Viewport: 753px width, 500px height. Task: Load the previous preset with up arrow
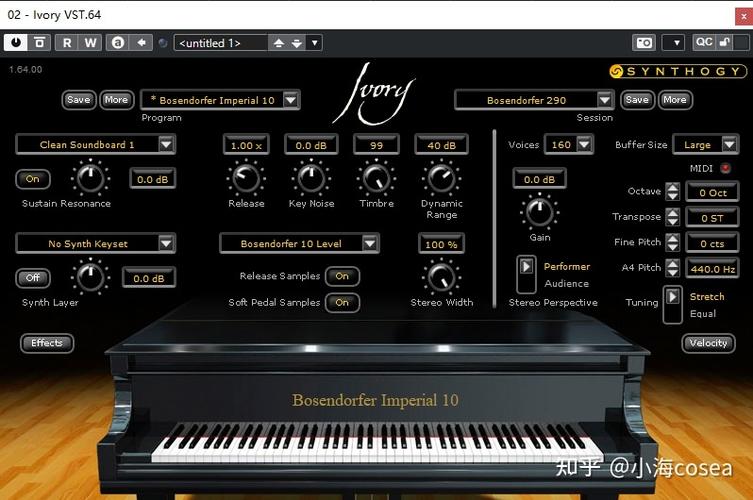(x=279, y=43)
